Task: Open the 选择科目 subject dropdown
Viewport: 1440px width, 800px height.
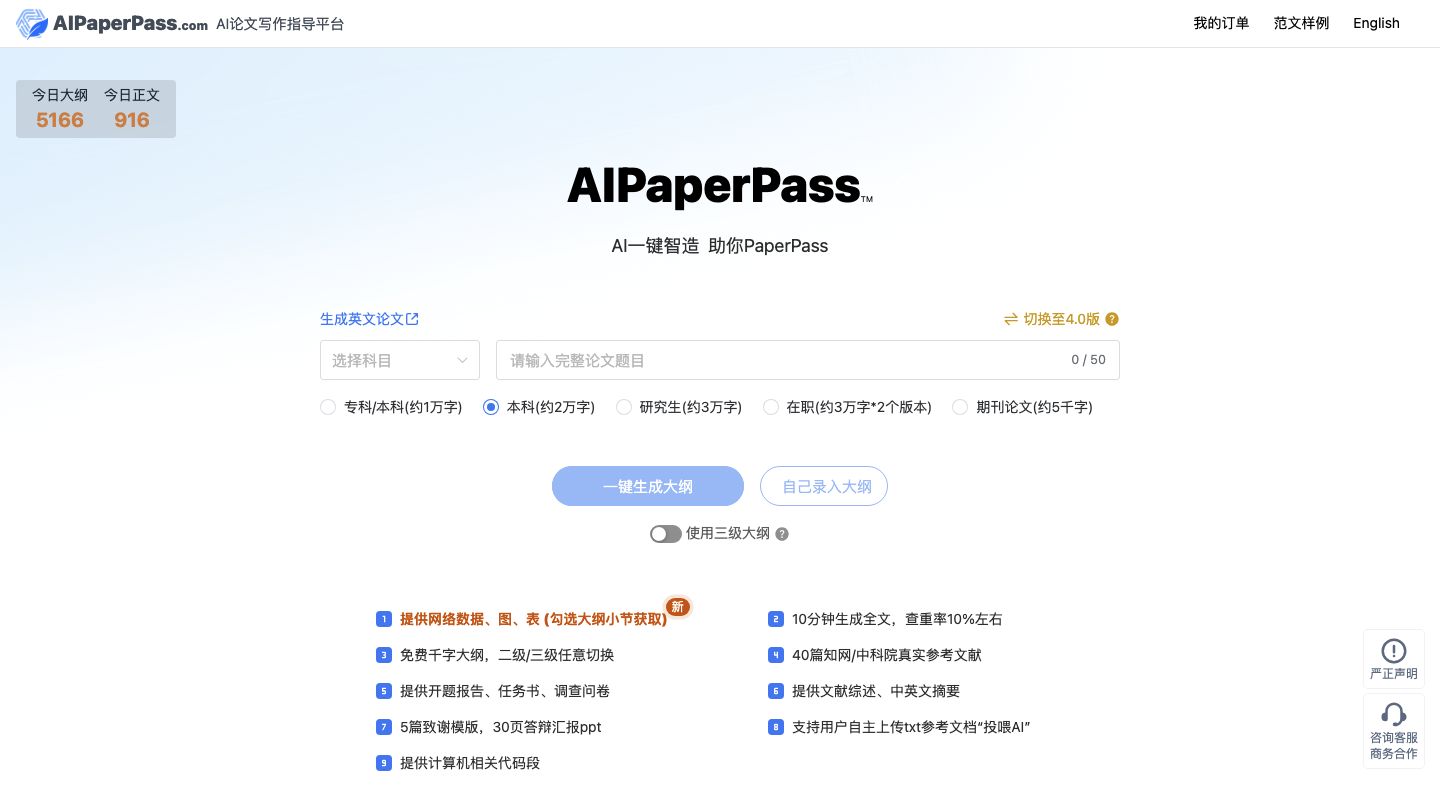Action: [400, 360]
